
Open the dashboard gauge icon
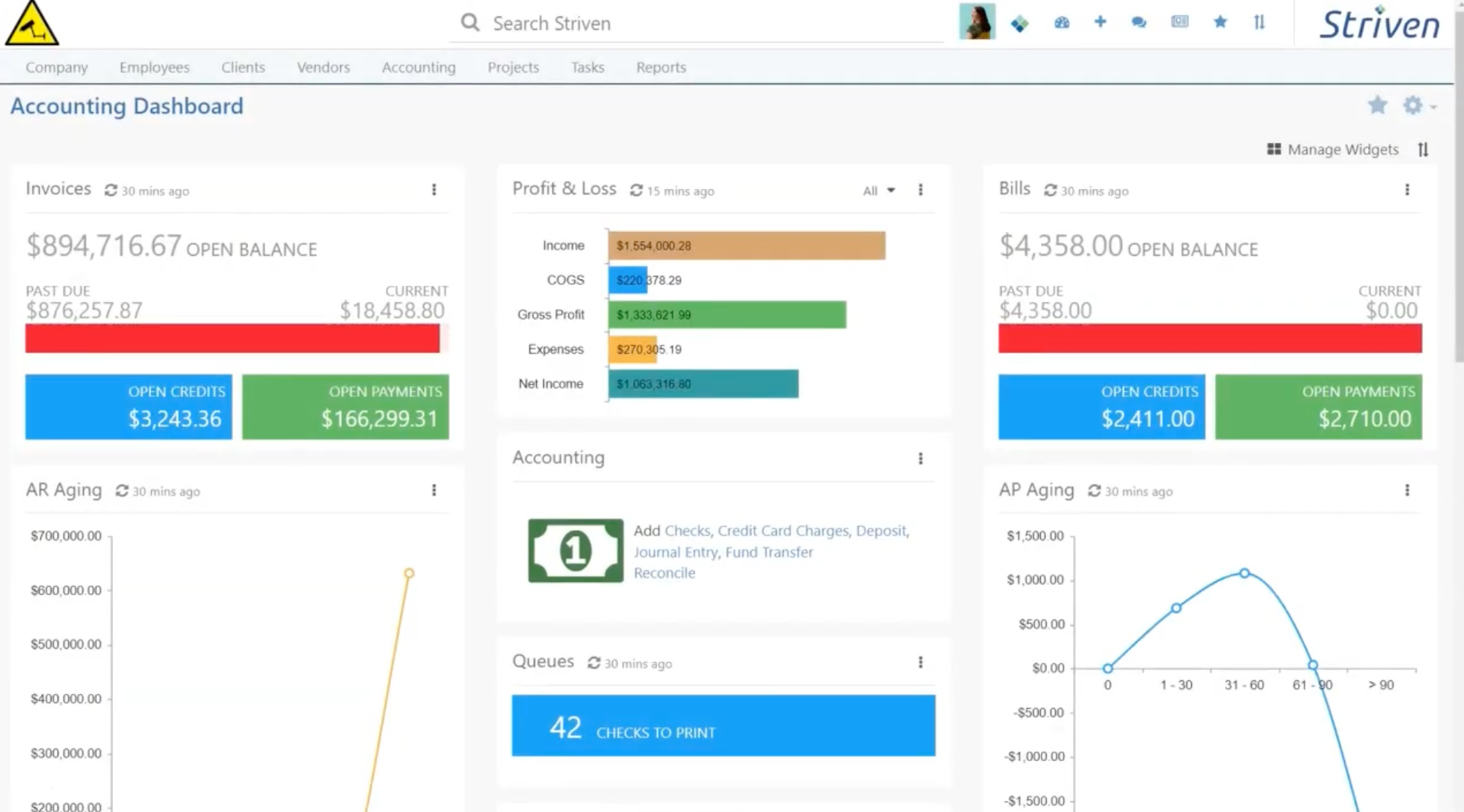coord(1062,23)
